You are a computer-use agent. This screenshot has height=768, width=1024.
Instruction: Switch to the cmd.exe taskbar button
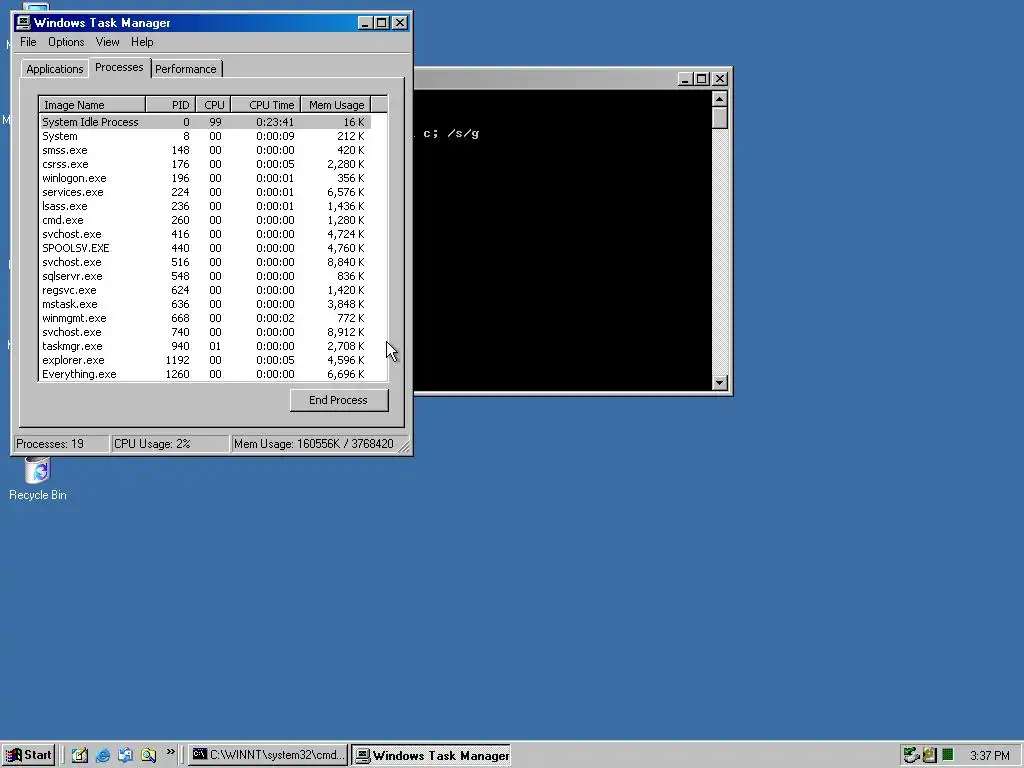pyautogui.click(x=268, y=755)
